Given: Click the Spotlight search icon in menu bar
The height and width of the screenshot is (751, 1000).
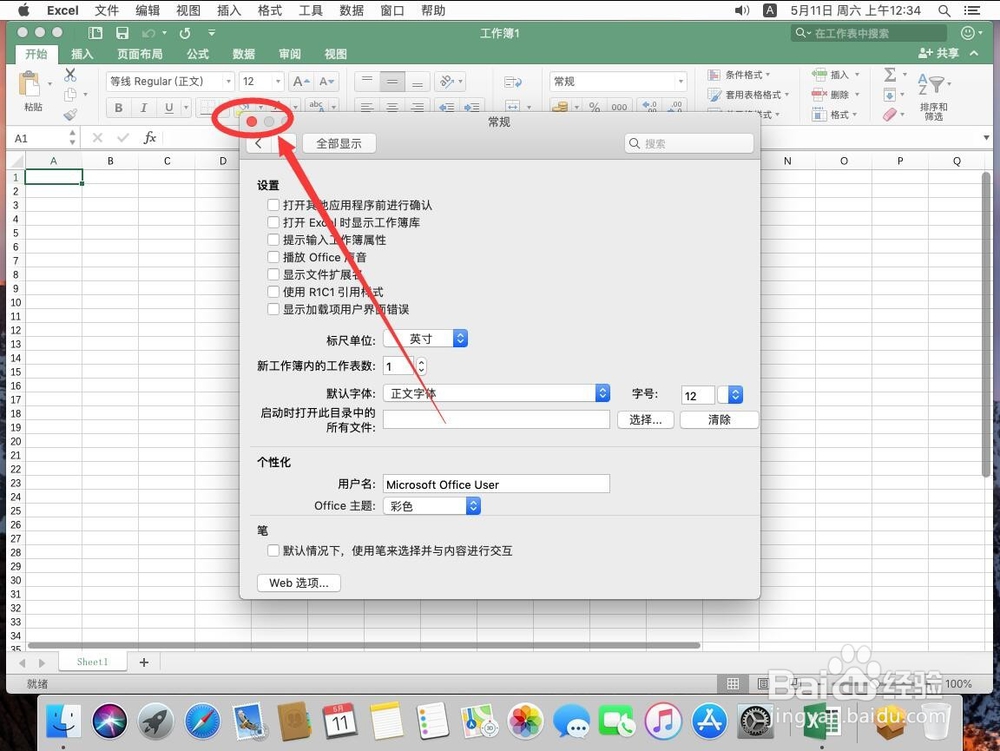Looking at the screenshot, I should click(944, 11).
